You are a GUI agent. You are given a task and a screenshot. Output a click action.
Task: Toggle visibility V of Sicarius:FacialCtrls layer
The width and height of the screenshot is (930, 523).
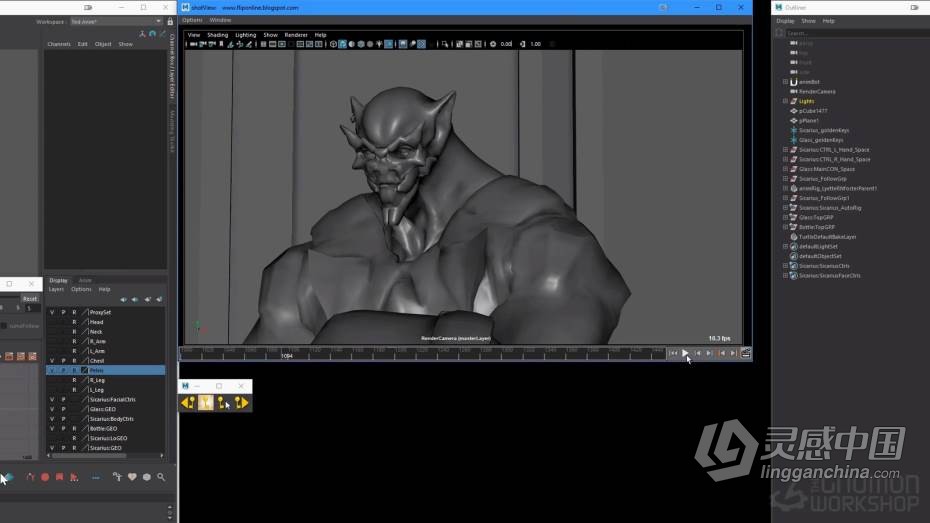coord(52,400)
